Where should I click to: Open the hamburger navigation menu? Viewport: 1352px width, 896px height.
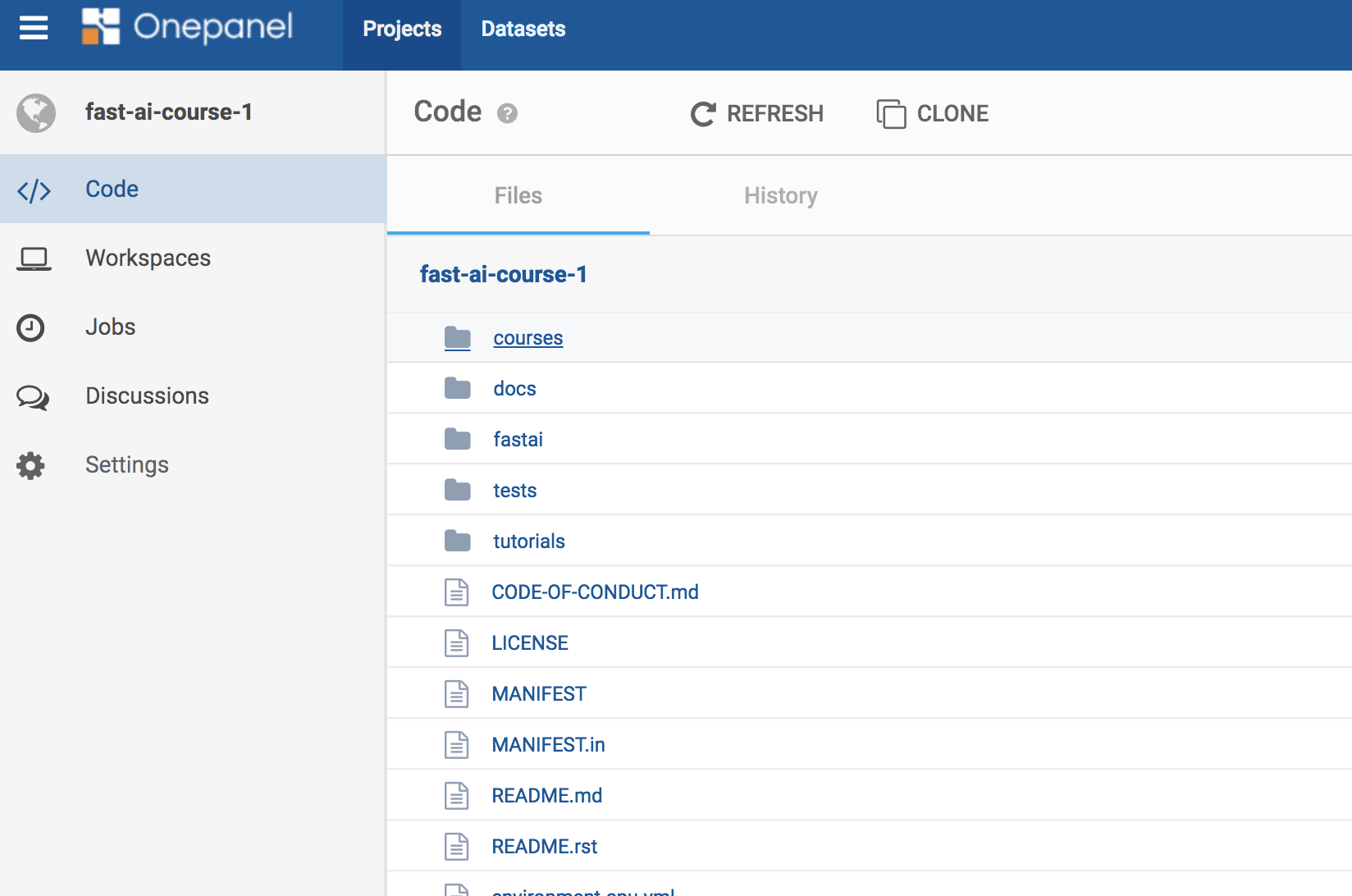click(x=34, y=28)
